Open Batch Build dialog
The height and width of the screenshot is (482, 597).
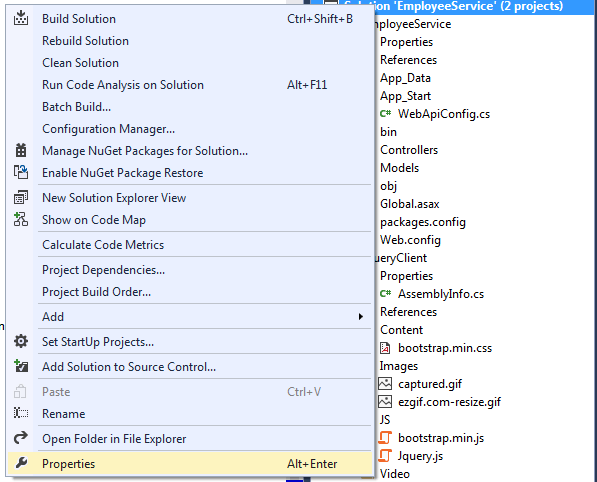189,107
